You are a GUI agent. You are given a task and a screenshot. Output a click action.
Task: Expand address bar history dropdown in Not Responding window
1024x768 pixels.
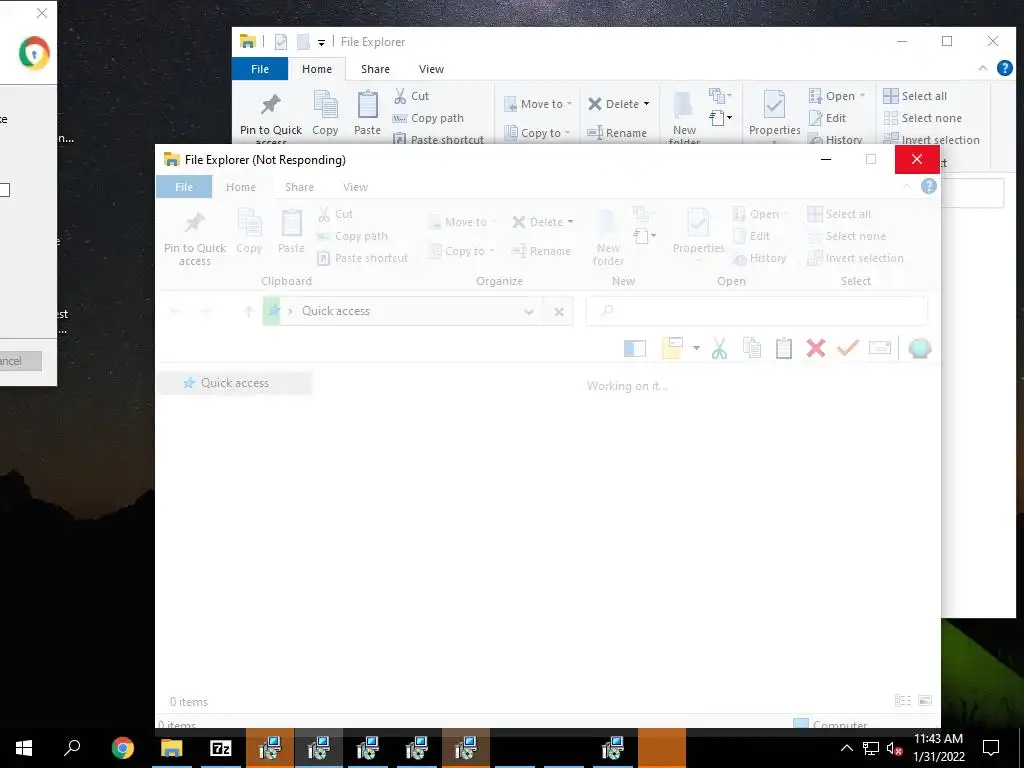click(x=529, y=312)
